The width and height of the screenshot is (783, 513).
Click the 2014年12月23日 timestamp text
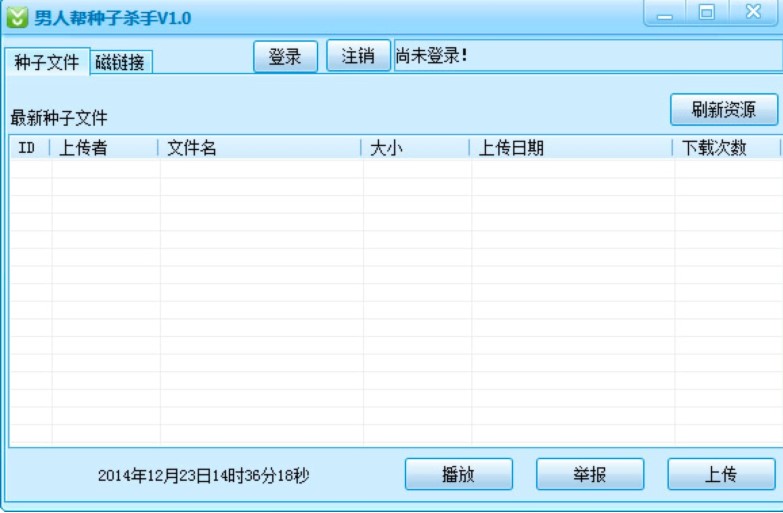click(204, 475)
